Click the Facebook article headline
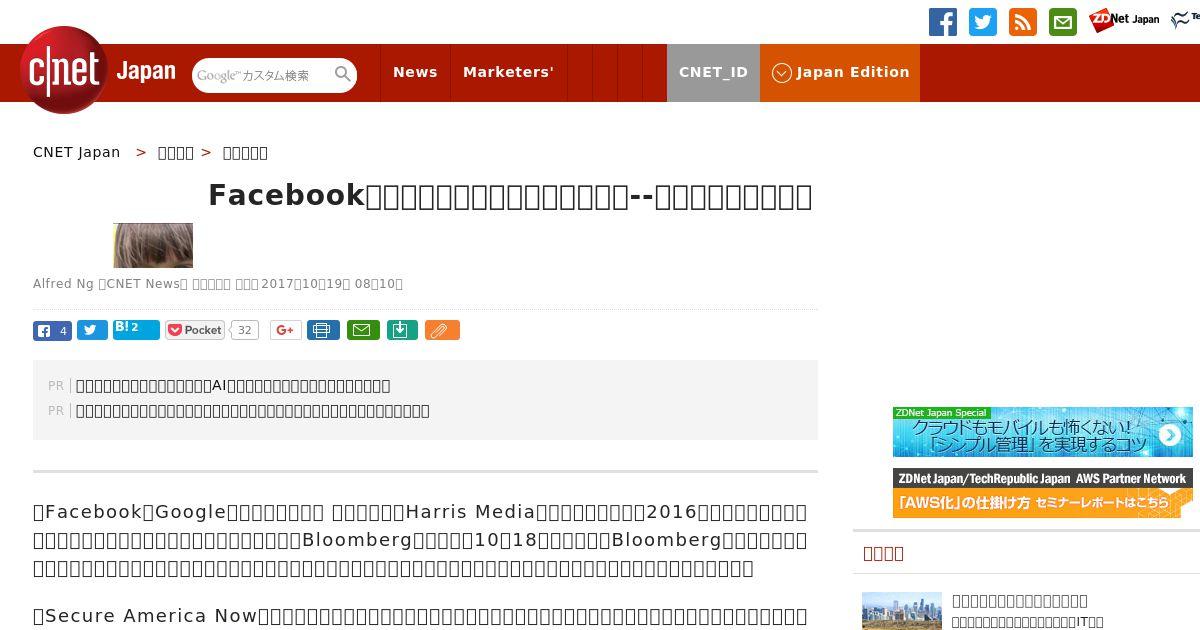 tap(510, 195)
